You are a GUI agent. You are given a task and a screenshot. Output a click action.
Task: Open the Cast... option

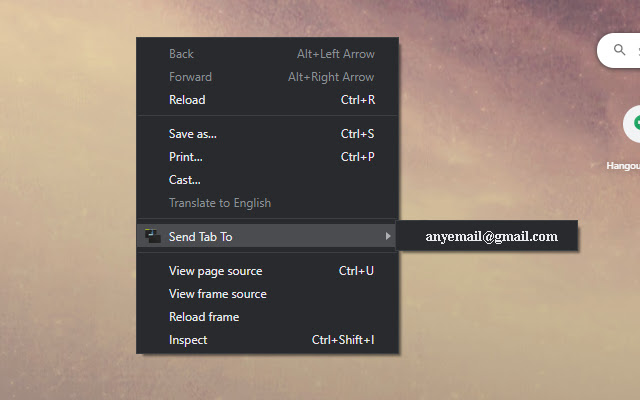(x=185, y=180)
